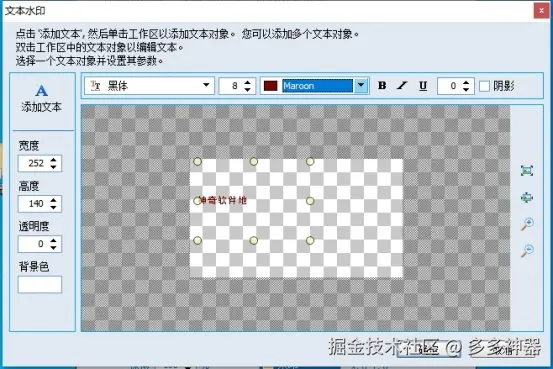The width and height of the screenshot is (553, 369).
Task: Increase 宽度 width with up arrow
Action: point(53,160)
